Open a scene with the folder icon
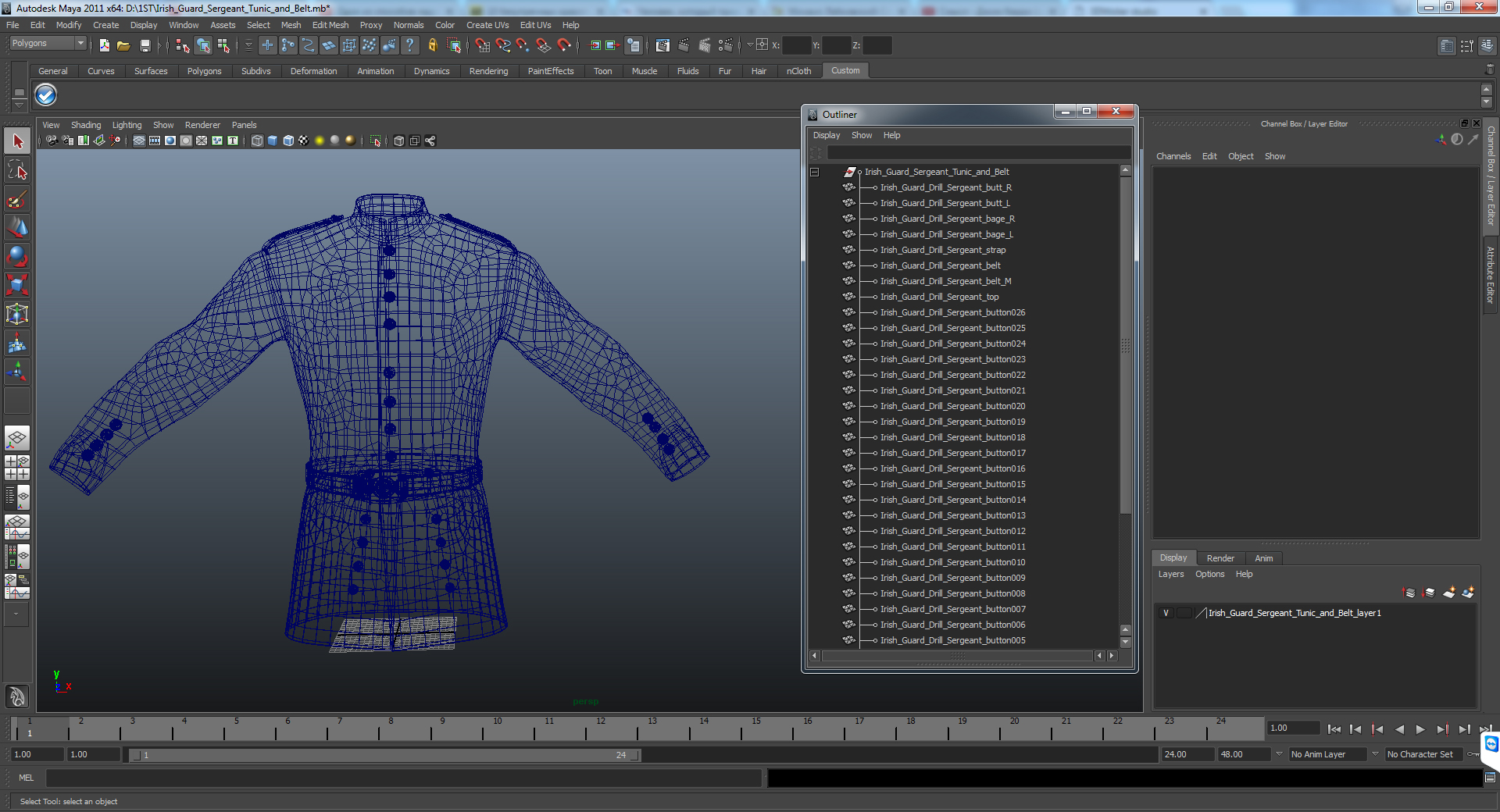Viewport: 1500px width, 812px height. (x=123, y=46)
